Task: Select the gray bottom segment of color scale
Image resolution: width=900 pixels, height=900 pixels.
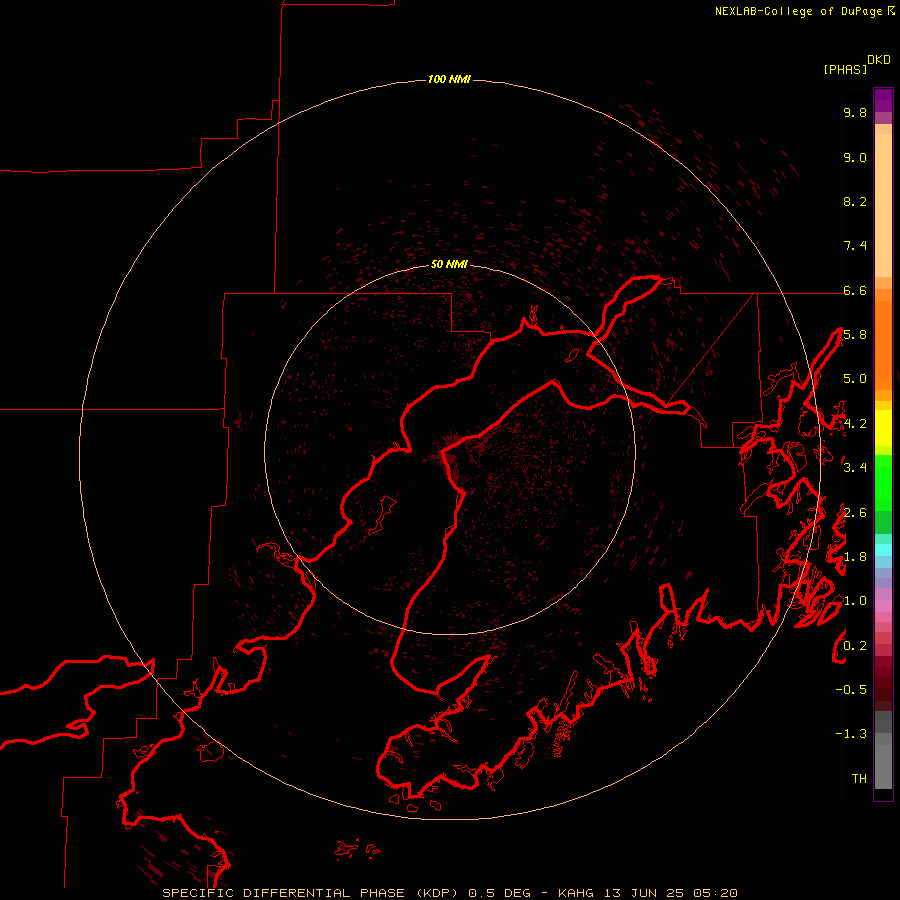Action: coord(883,767)
